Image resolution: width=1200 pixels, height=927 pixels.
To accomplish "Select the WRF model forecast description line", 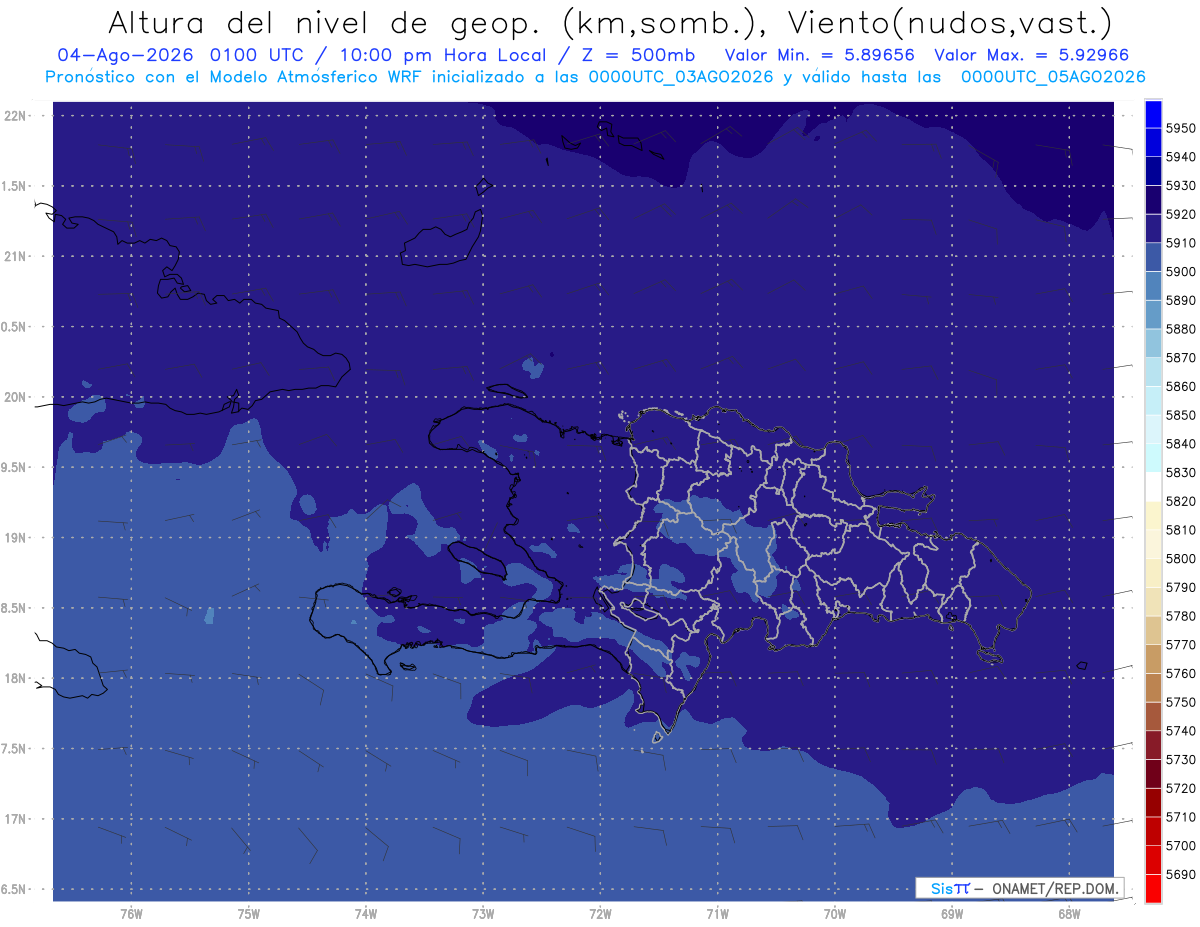I will click(x=595, y=77).
